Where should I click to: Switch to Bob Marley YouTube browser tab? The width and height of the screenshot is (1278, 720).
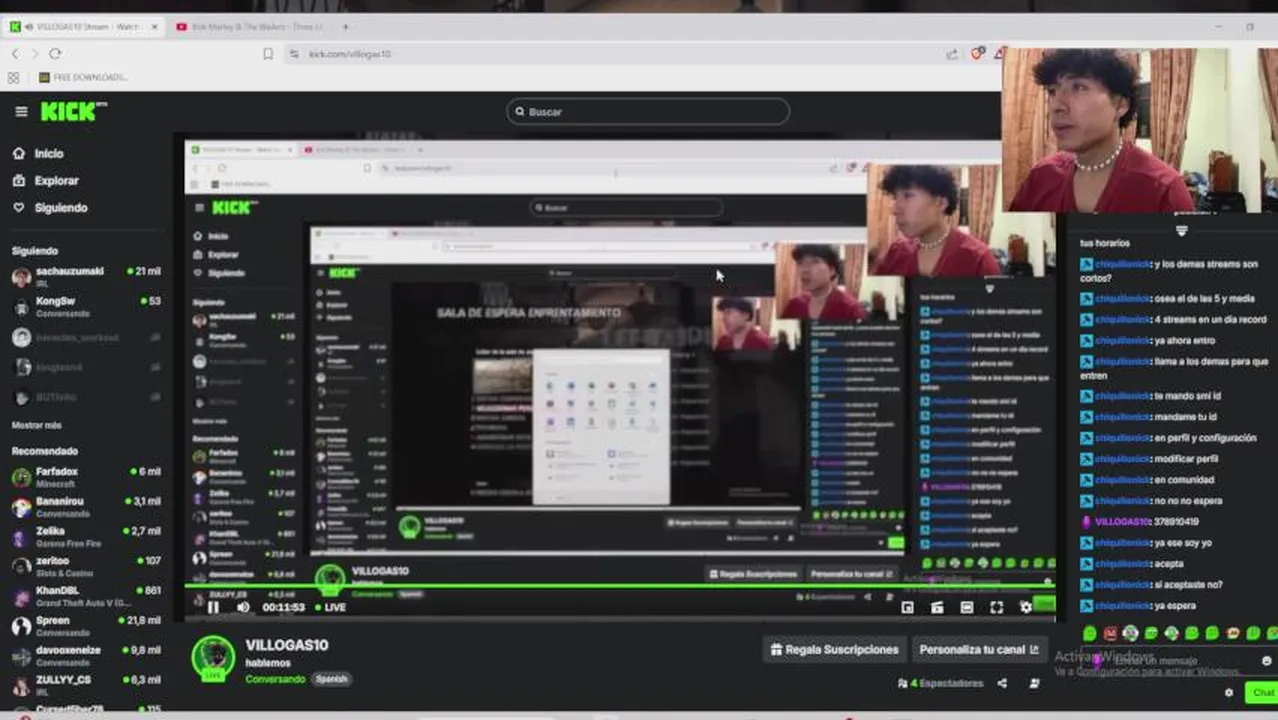pyautogui.click(x=250, y=27)
